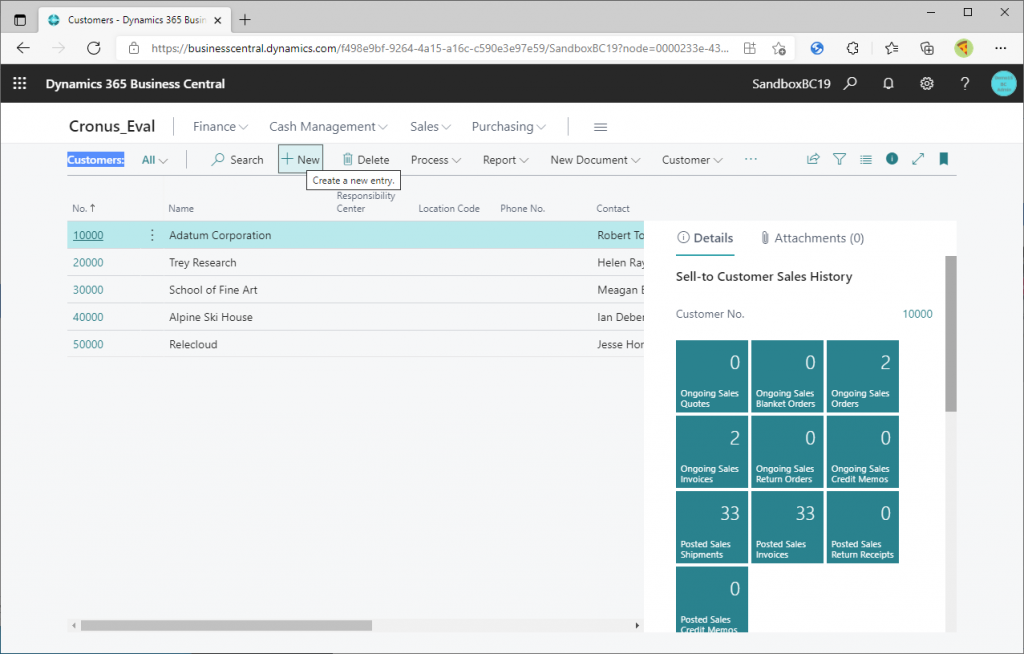Create a new customer with New
Screen dimensions: 1024x654
300,159
